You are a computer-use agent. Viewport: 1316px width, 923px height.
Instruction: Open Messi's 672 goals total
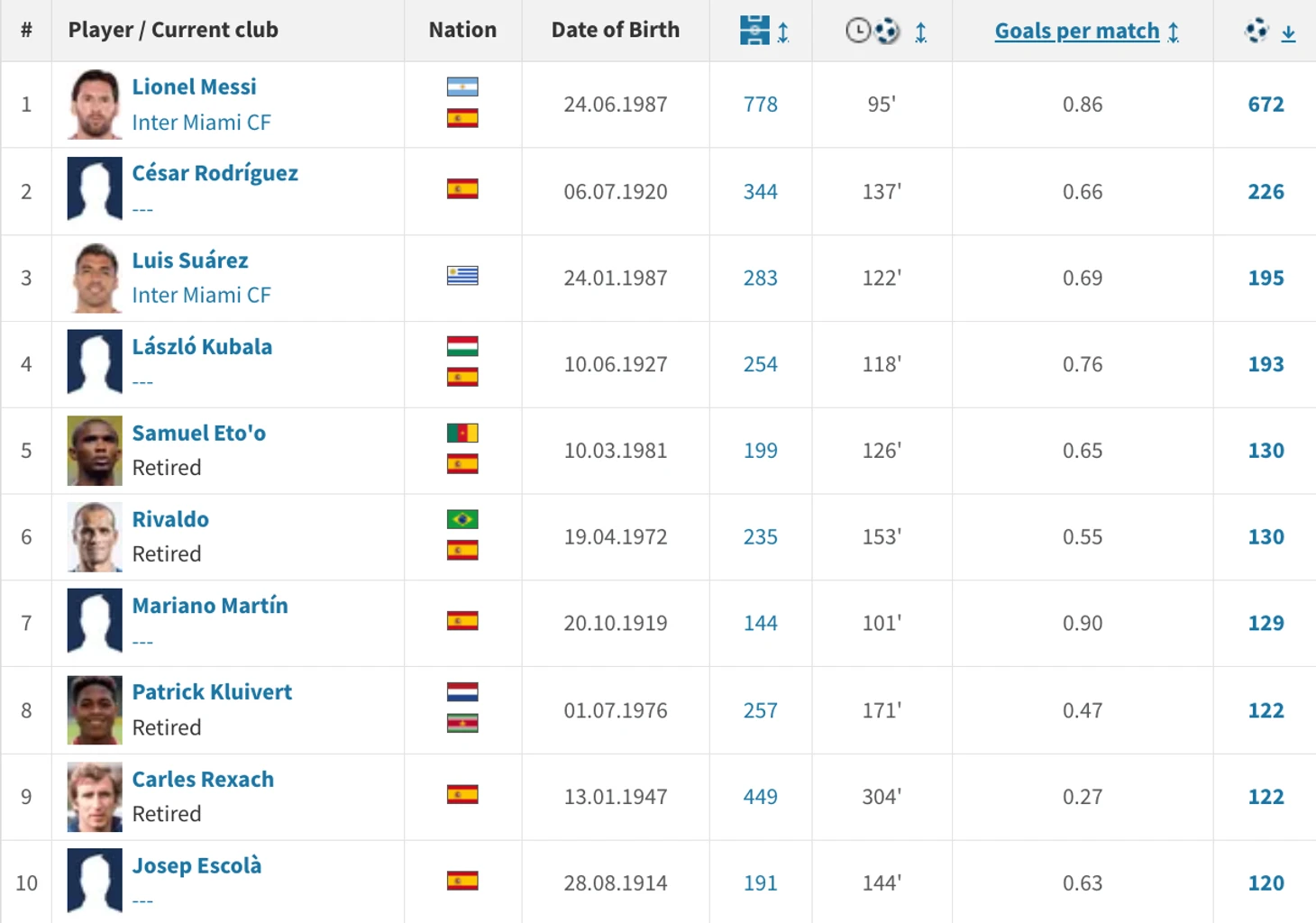1266,105
